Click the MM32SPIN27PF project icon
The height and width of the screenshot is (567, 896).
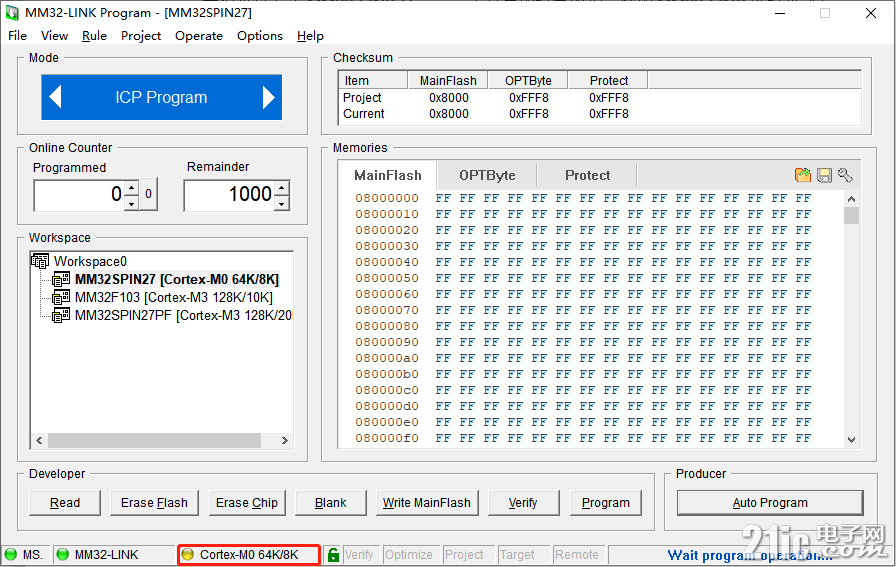[61, 316]
